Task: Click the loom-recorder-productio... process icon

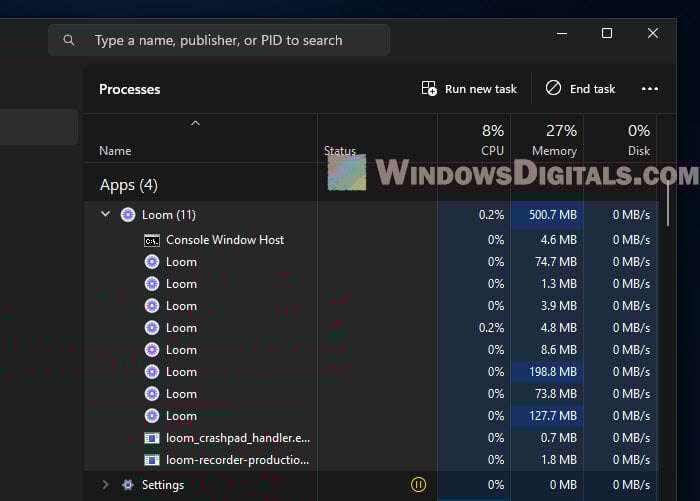Action: [152, 460]
